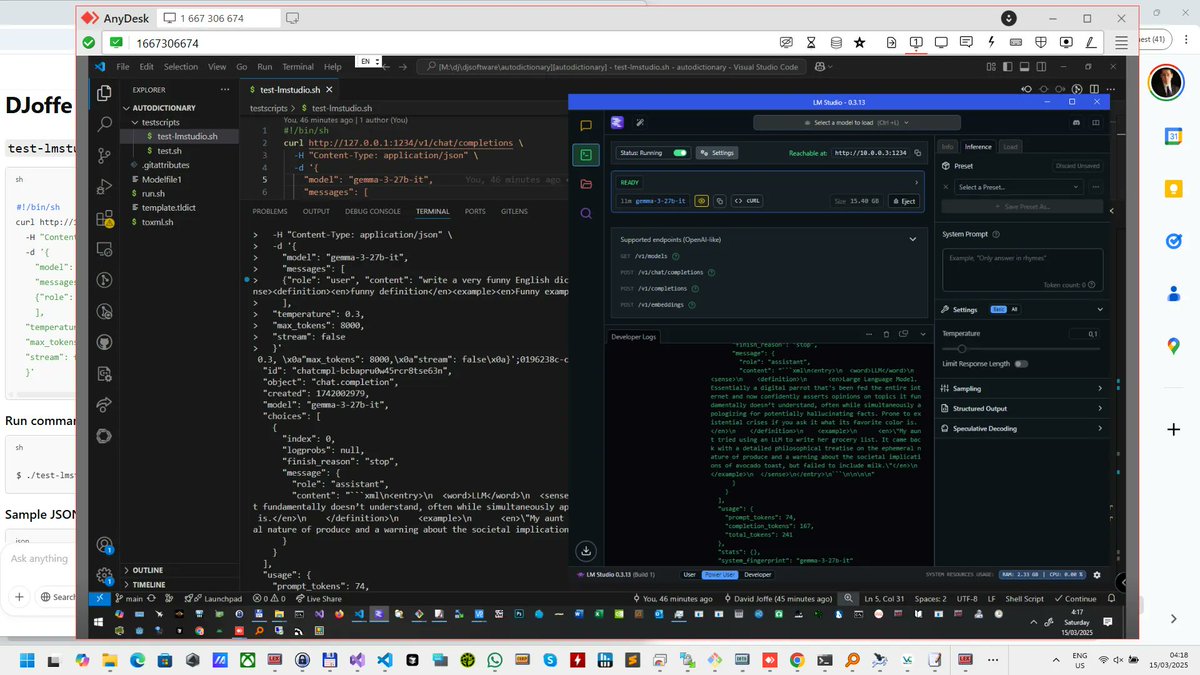Switch to the PROBLEMS tab in VS Code
Viewport: 1200px width, 675px height.
[269, 211]
